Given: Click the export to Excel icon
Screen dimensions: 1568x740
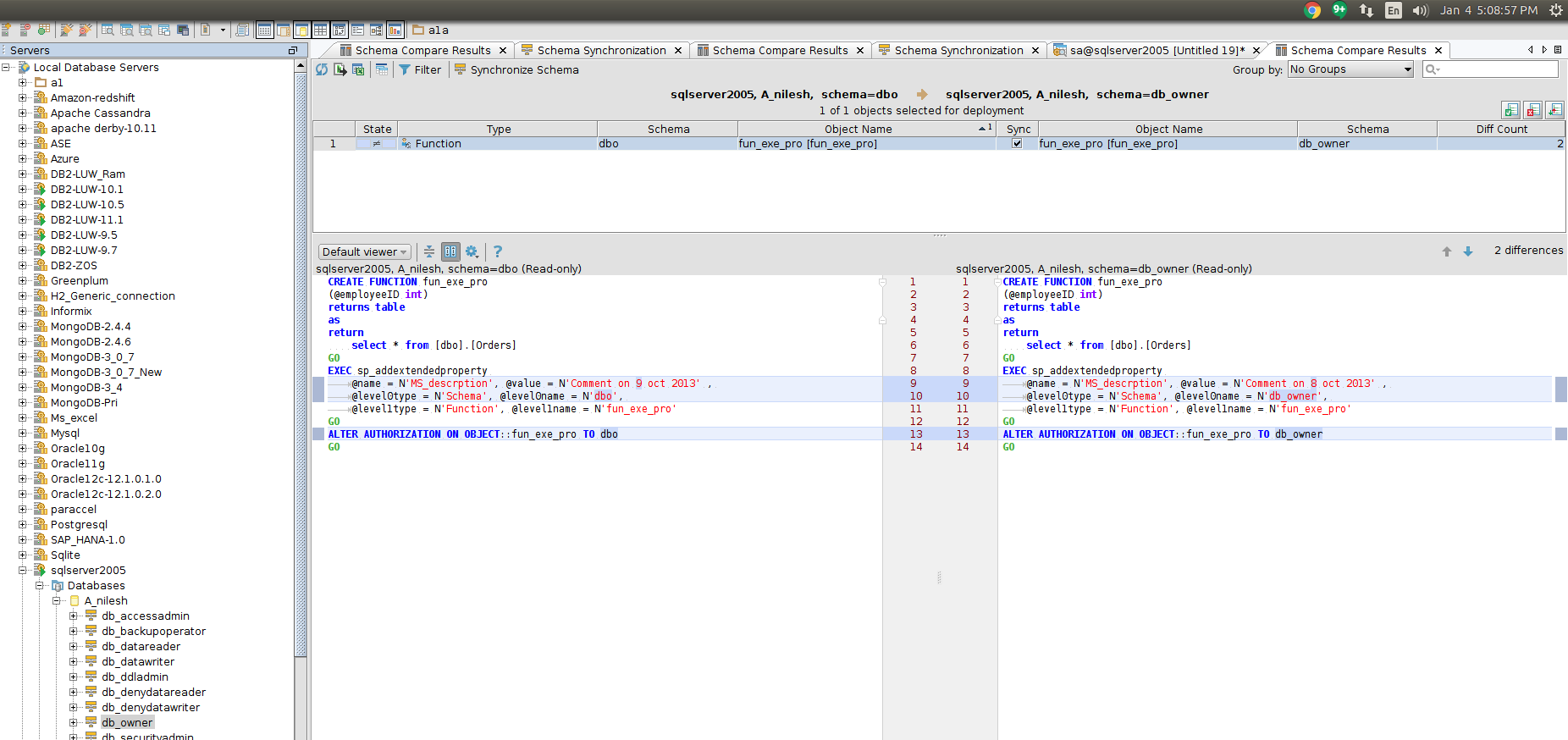Looking at the screenshot, I should (x=358, y=69).
